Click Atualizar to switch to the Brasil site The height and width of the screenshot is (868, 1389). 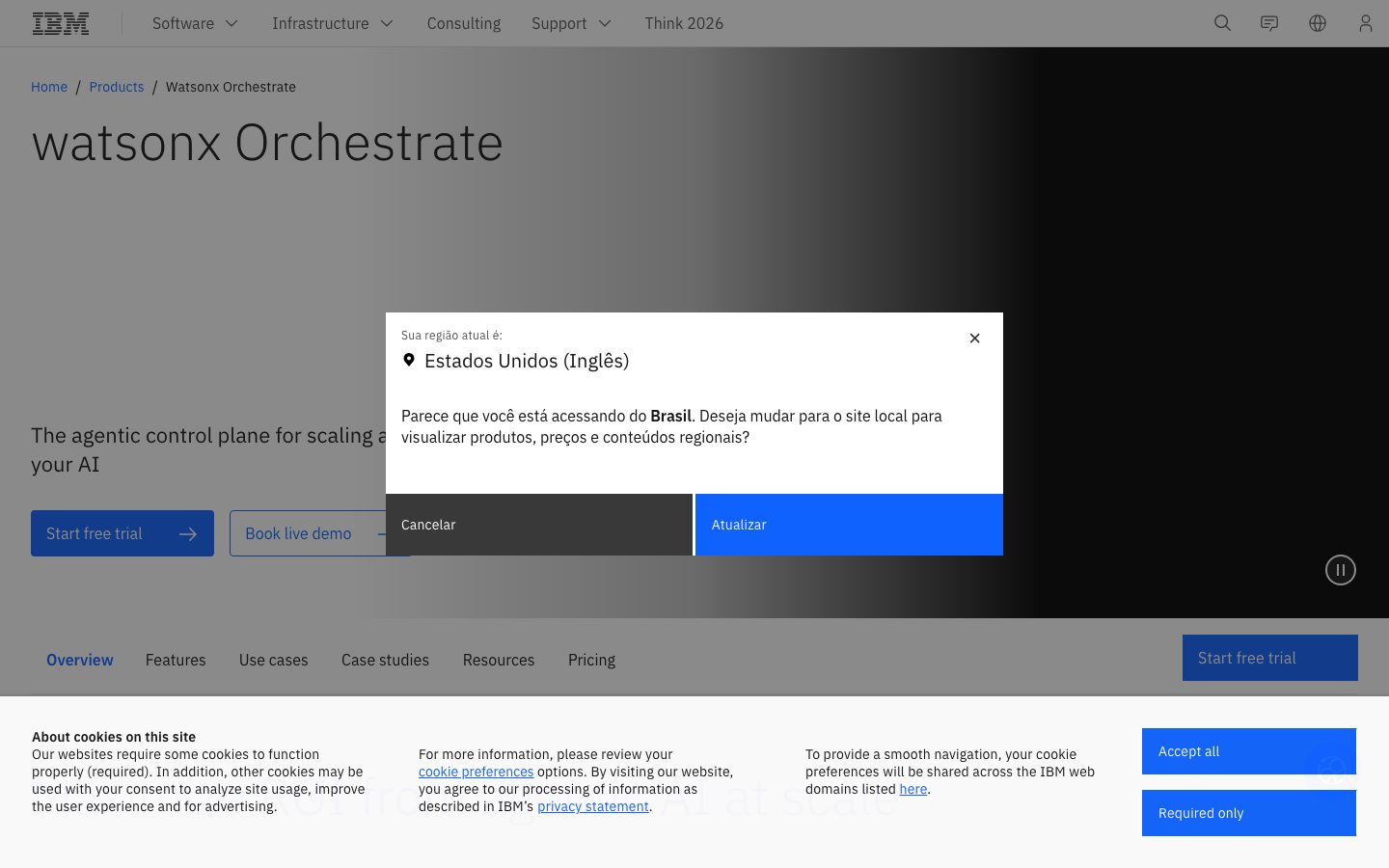(x=849, y=525)
